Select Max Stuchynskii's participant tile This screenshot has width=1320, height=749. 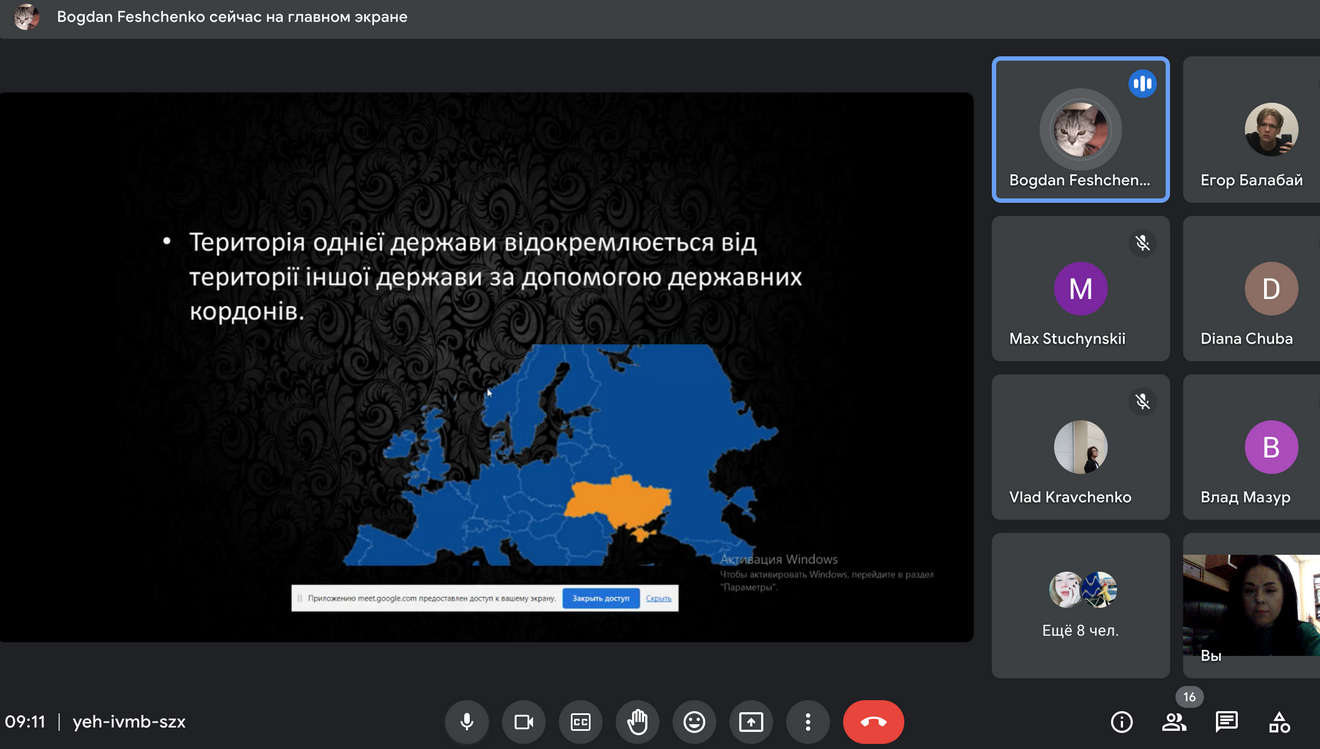pyautogui.click(x=1080, y=289)
